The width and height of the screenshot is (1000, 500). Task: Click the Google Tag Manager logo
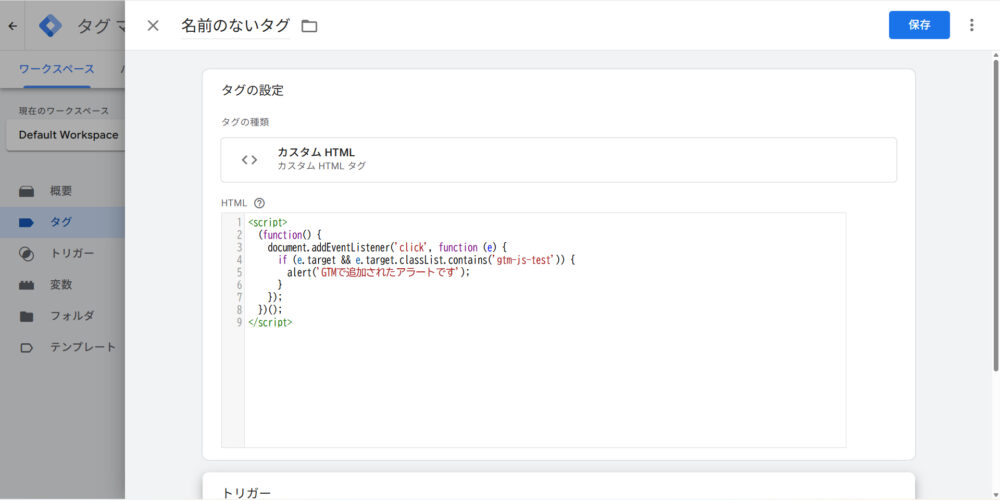coord(50,26)
